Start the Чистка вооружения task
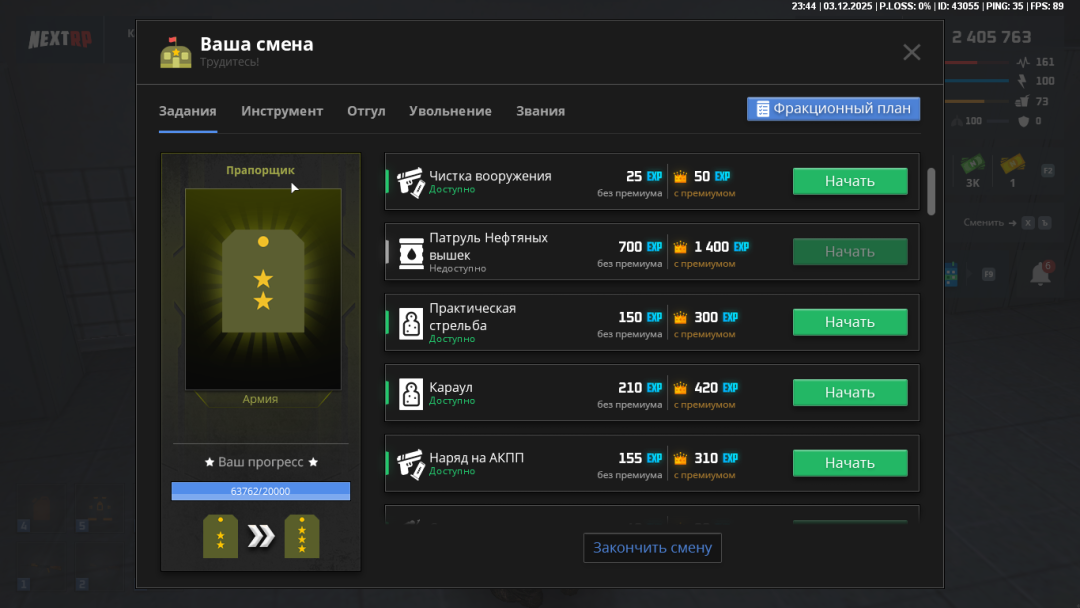The width and height of the screenshot is (1080, 608). pos(850,181)
